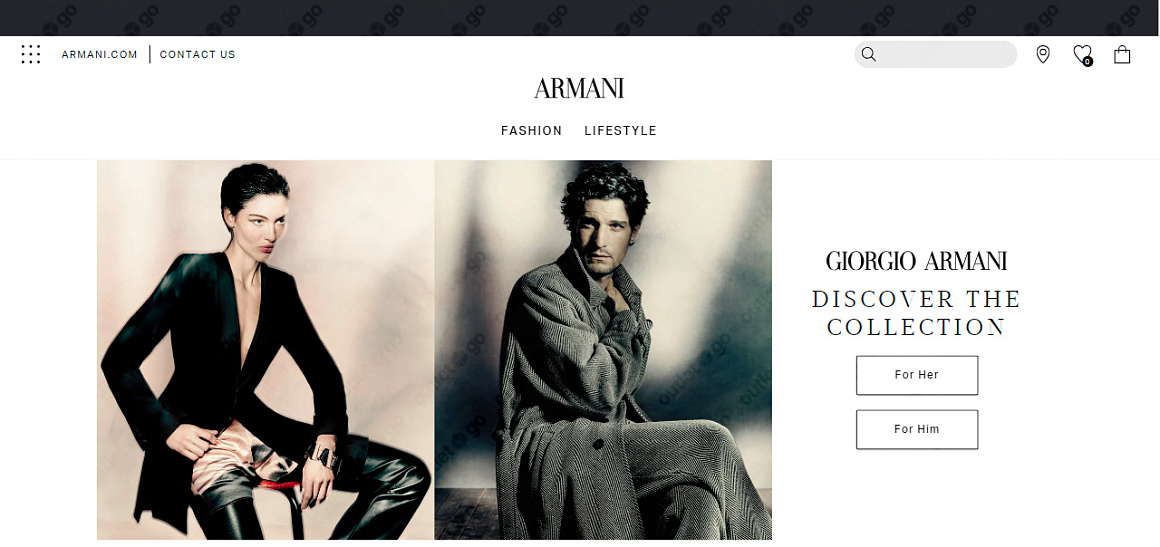Click the GIORGIO ARMANI brand logo

[x=917, y=261]
